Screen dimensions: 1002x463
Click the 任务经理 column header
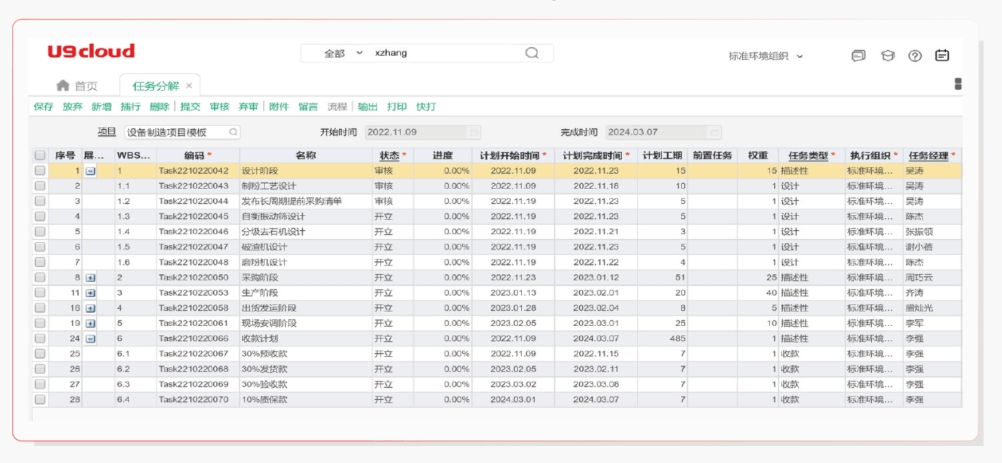(932, 155)
